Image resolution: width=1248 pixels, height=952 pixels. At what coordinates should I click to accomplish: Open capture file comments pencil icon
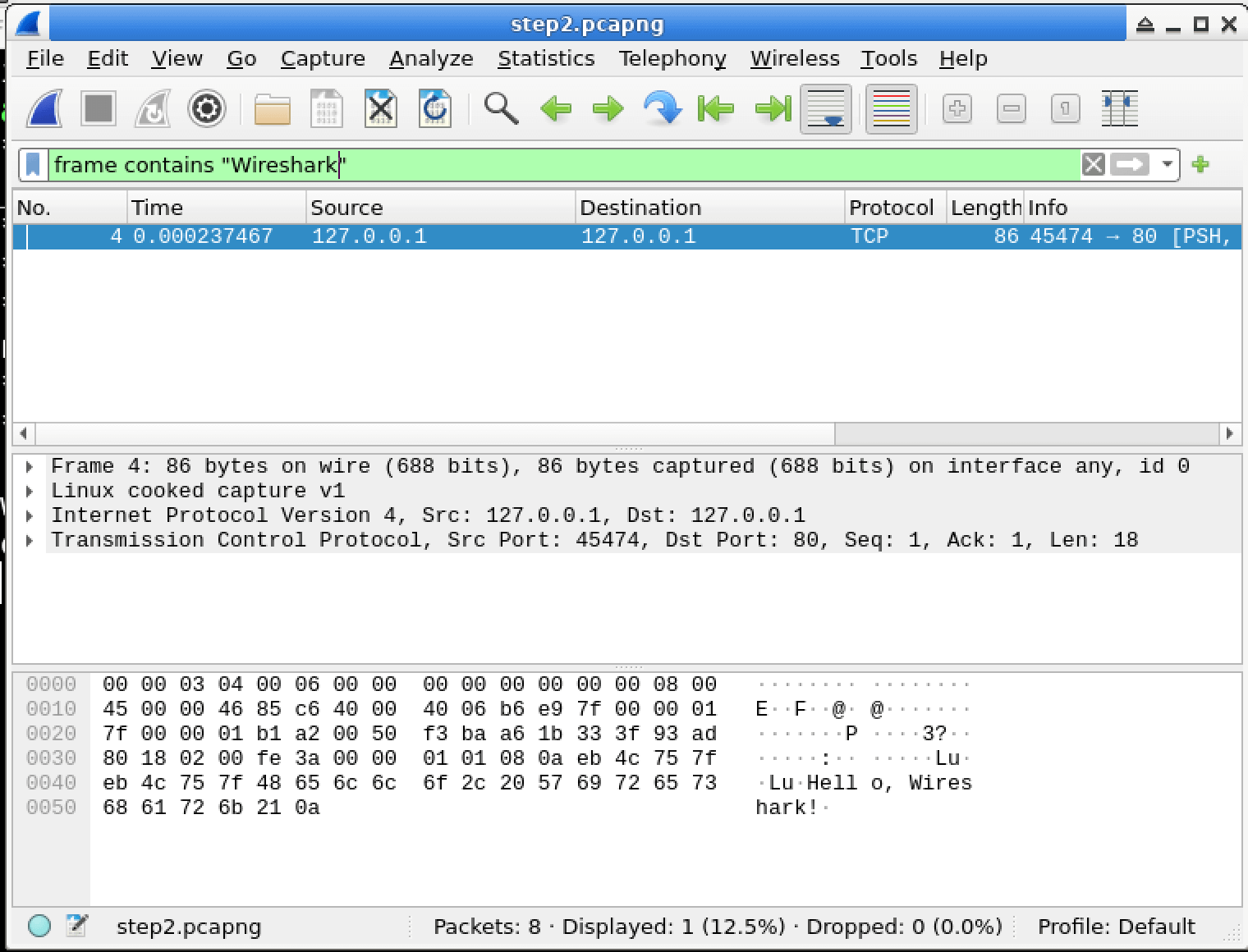[76, 926]
